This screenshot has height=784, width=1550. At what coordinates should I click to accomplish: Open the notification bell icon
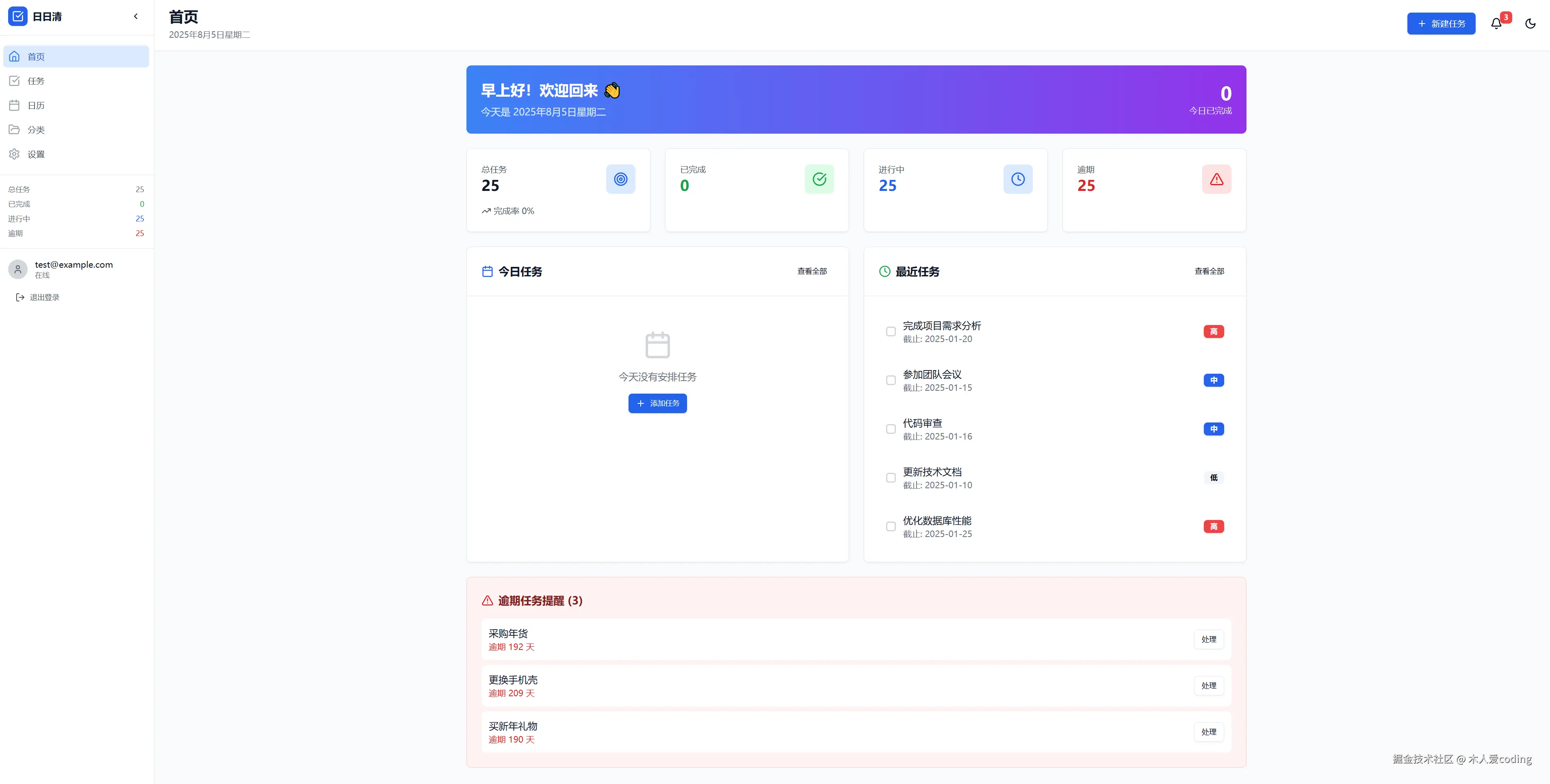click(1496, 24)
